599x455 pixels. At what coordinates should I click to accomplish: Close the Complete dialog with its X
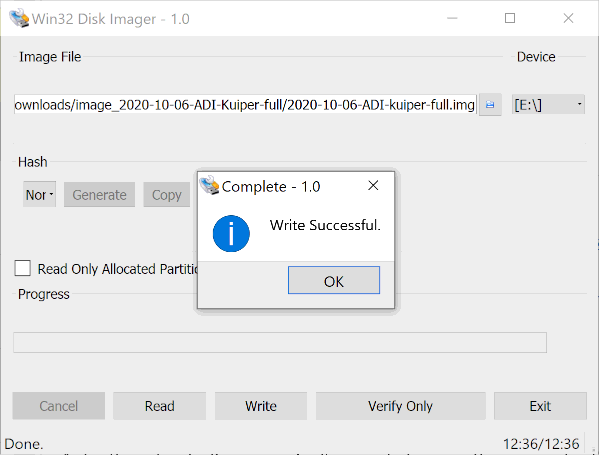point(373,186)
